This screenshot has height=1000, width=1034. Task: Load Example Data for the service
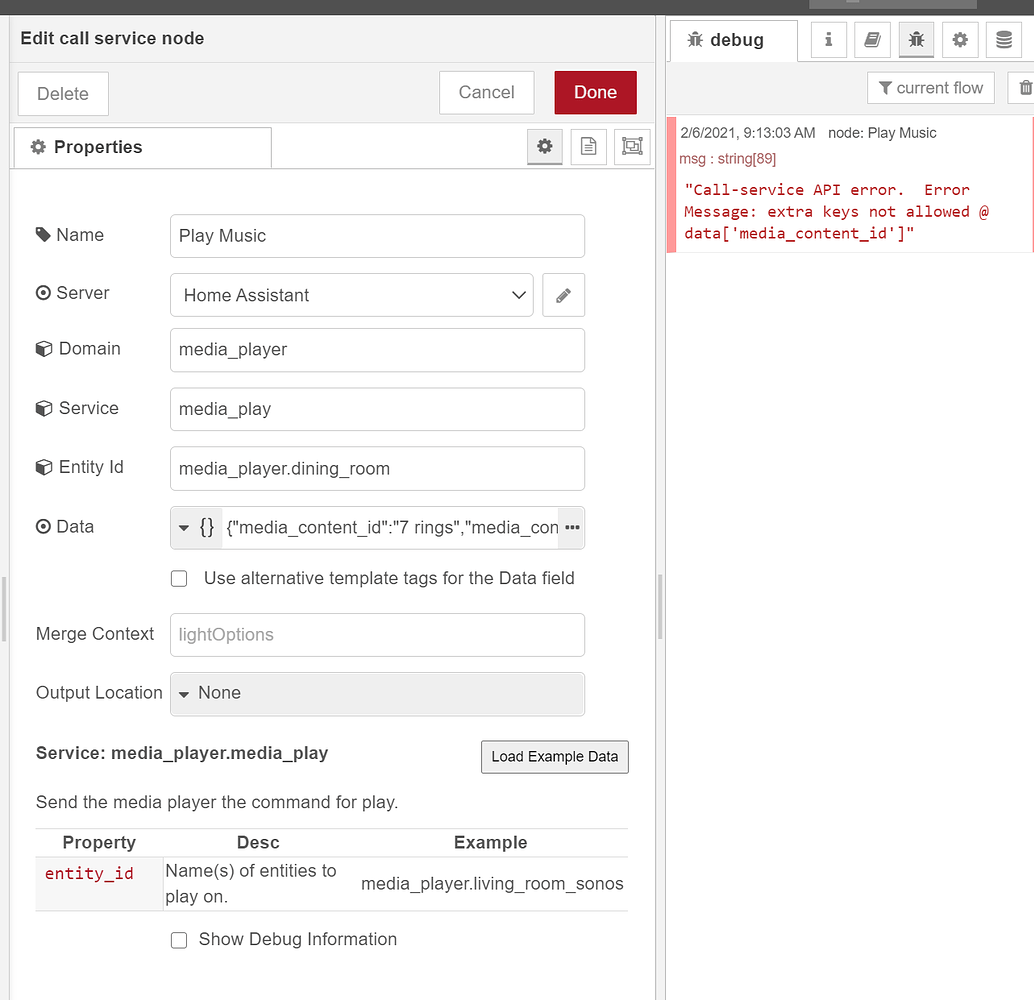pyautogui.click(x=555, y=757)
